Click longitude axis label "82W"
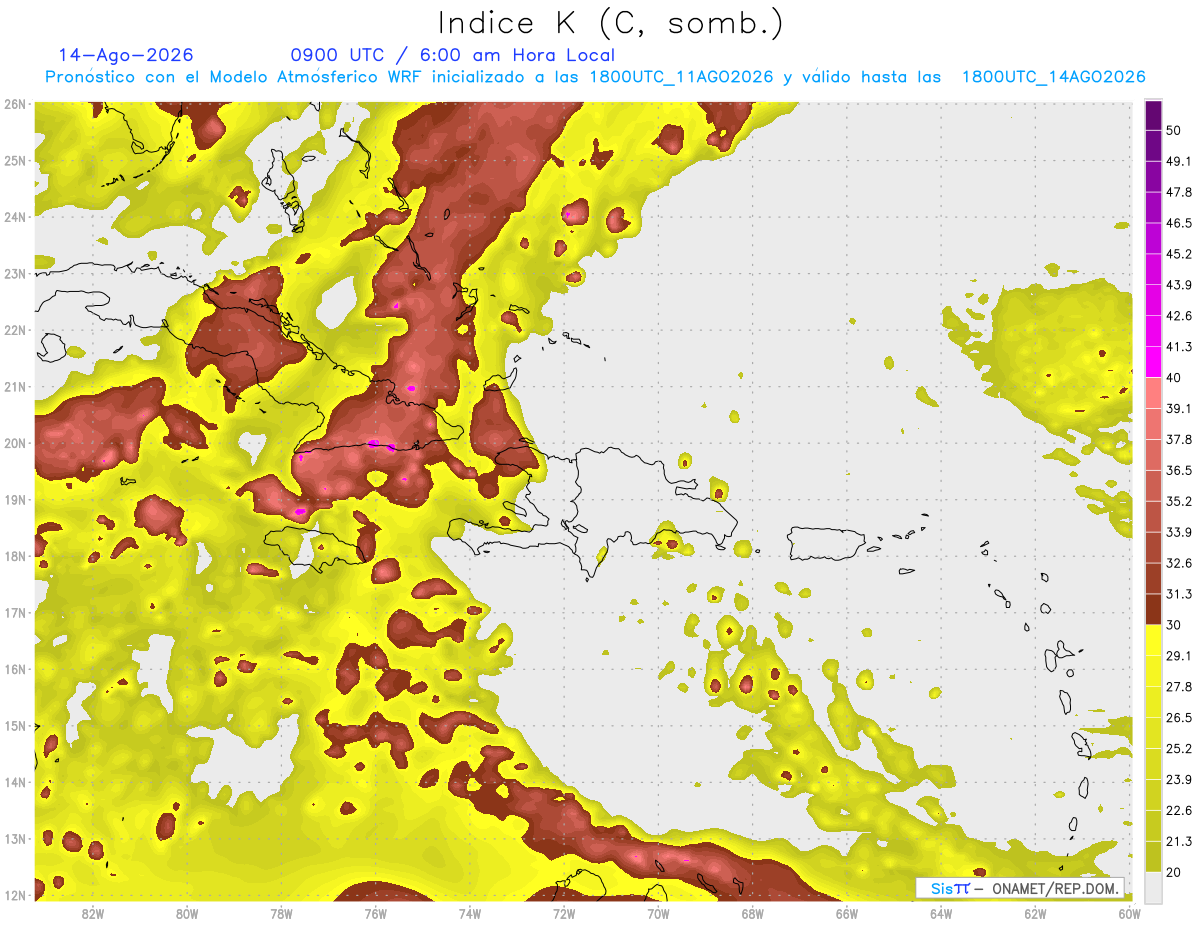The width and height of the screenshot is (1200, 927). pyautogui.click(x=93, y=913)
